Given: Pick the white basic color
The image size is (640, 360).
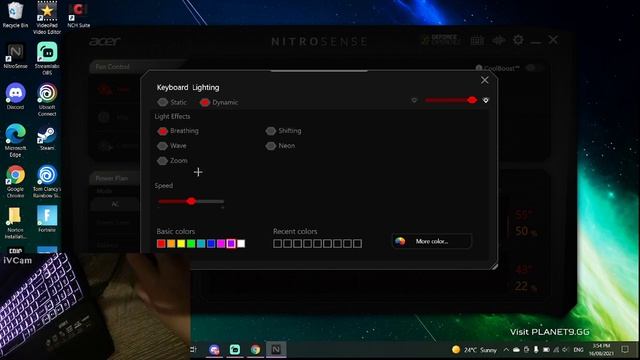Looking at the screenshot, I should (241, 244).
